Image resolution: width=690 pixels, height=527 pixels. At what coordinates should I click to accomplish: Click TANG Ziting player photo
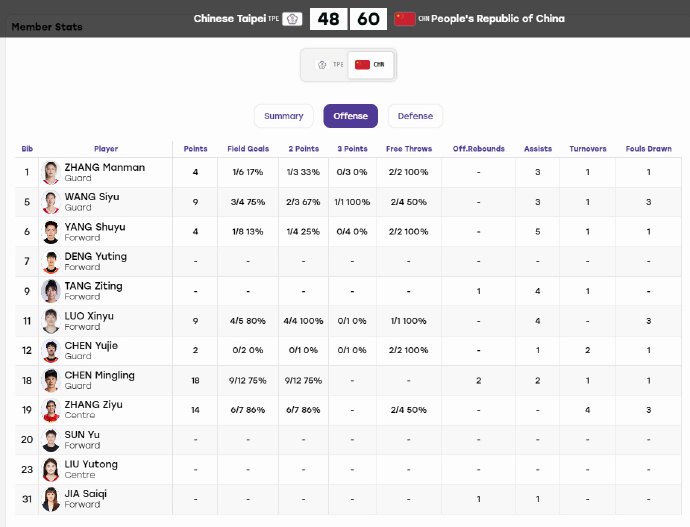click(x=51, y=291)
